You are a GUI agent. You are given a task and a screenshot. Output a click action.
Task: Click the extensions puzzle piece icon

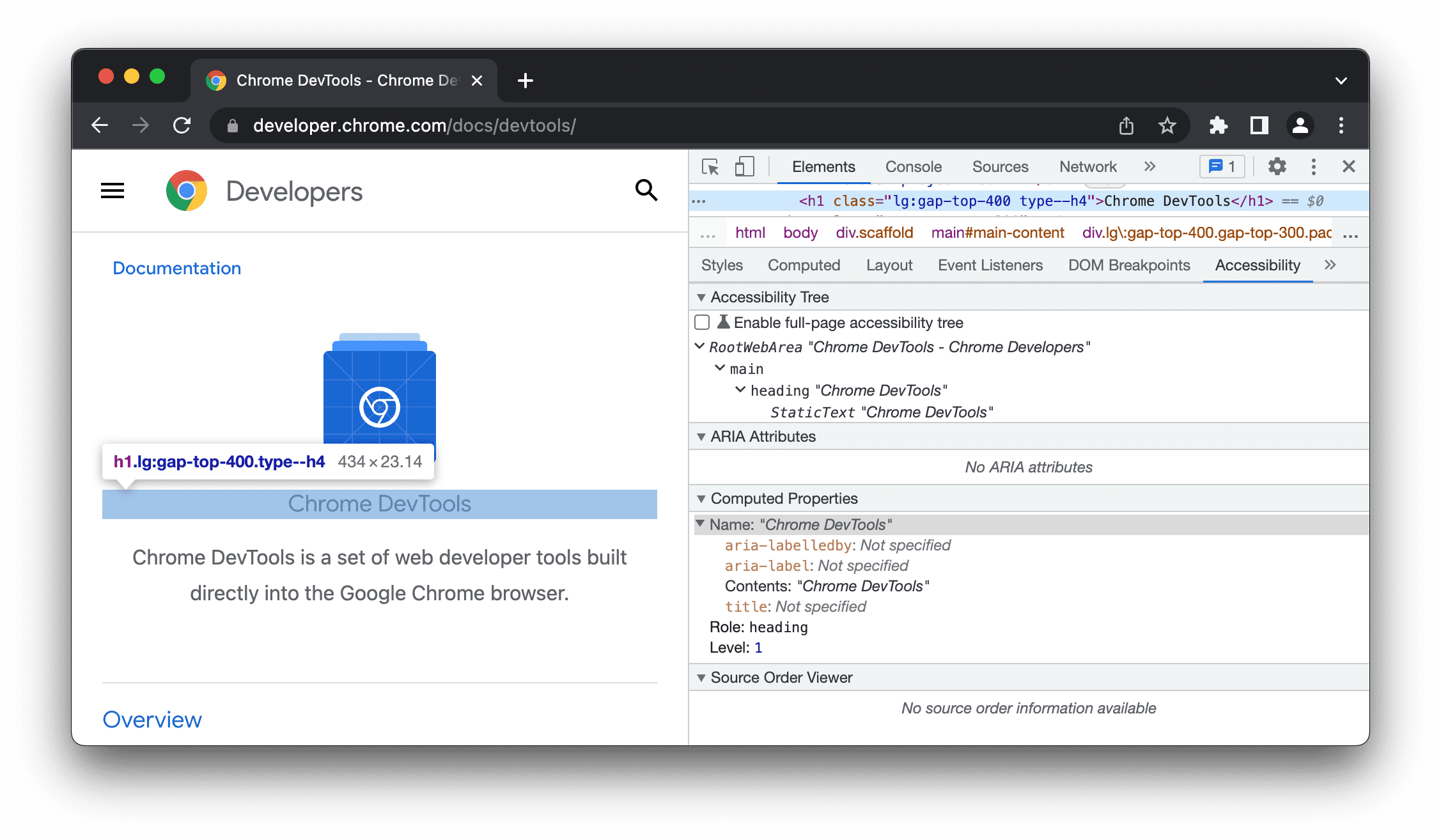tap(1218, 125)
